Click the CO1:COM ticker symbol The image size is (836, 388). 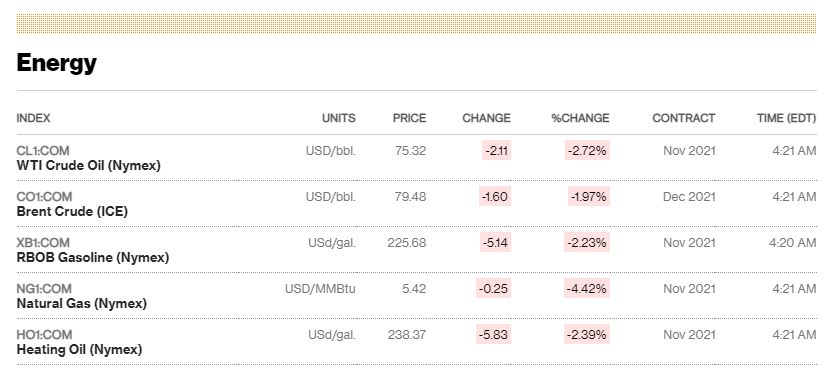pyautogui.click(x=44, y=197)
